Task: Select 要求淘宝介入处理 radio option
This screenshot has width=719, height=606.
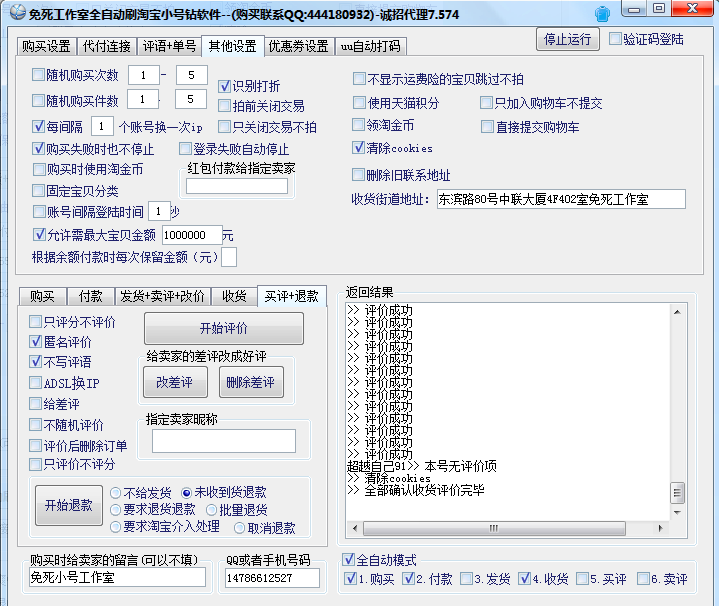Action: pyautogui.click(x=116, y=527)
